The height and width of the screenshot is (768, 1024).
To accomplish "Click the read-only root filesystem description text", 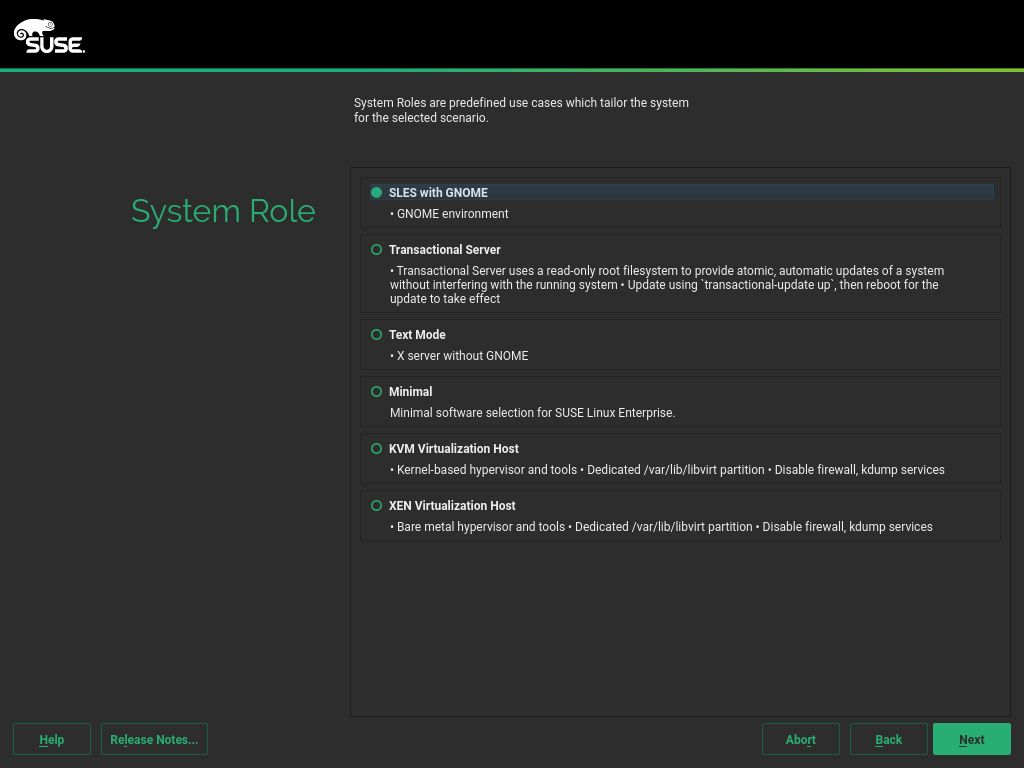I will (667, 285).
